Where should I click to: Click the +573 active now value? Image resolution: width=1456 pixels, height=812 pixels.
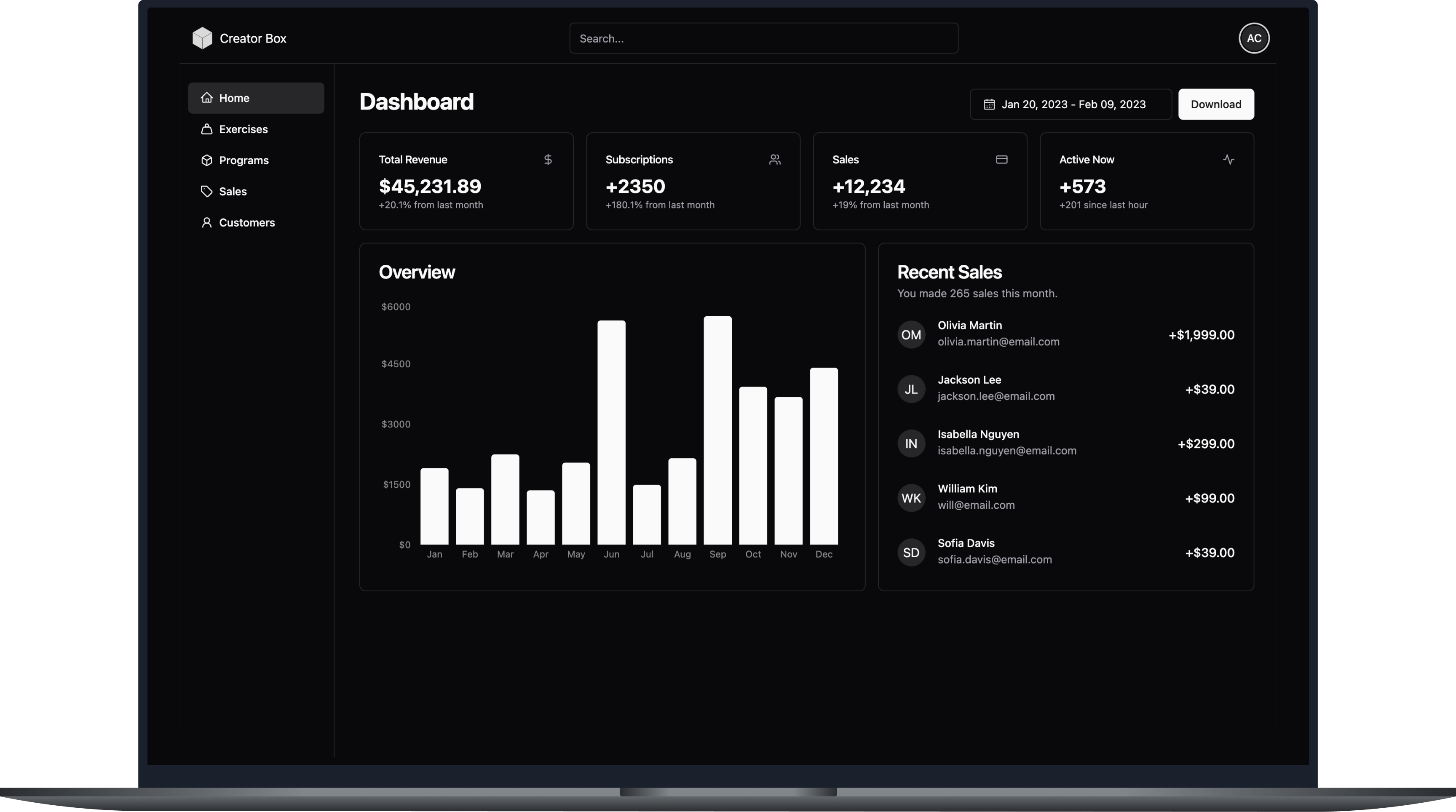click(1082, 186)
